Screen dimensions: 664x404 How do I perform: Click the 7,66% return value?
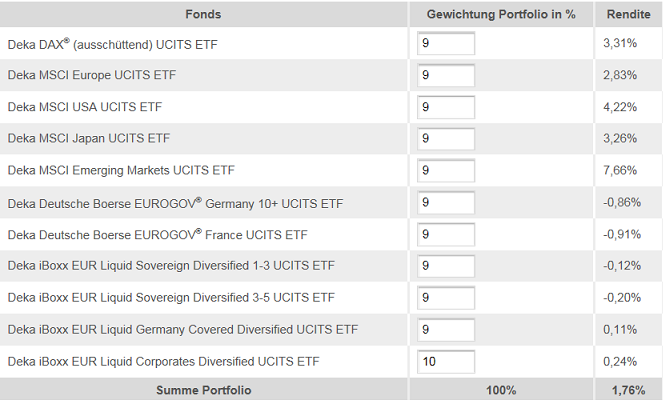620,171
